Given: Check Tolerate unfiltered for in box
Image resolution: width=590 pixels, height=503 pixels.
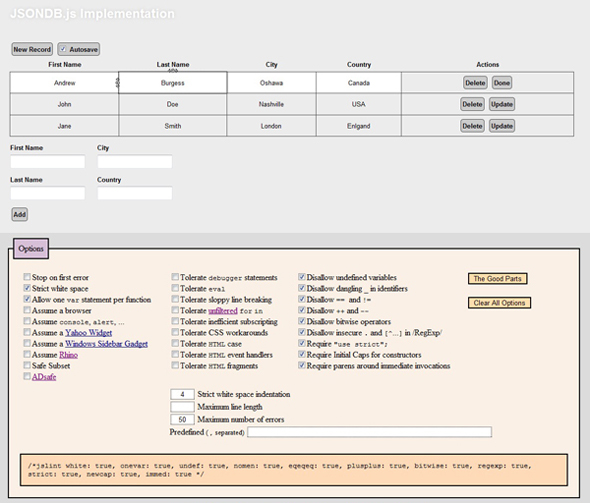Looking at the screenshot, I should (175, 310).
